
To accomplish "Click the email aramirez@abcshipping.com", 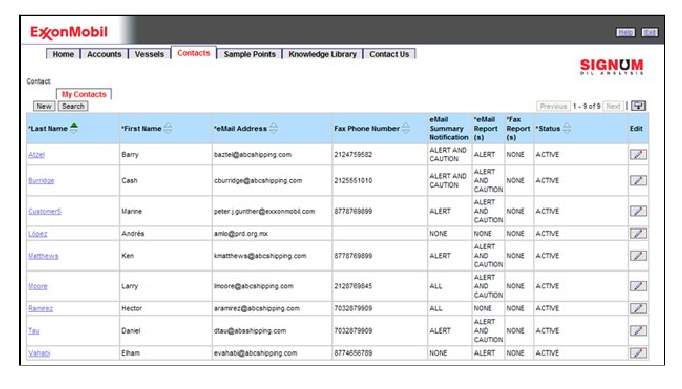I will 257,308.
